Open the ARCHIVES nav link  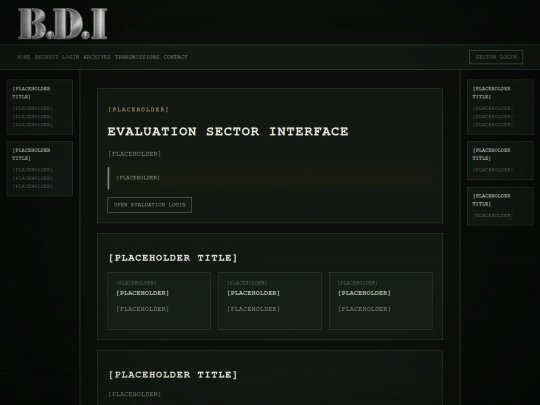[x=97, y=57]
